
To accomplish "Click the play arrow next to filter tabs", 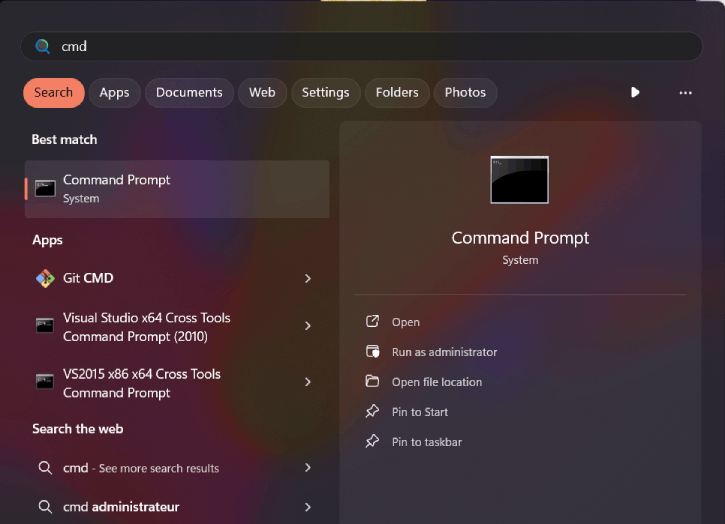I will (x=635, y=92).
